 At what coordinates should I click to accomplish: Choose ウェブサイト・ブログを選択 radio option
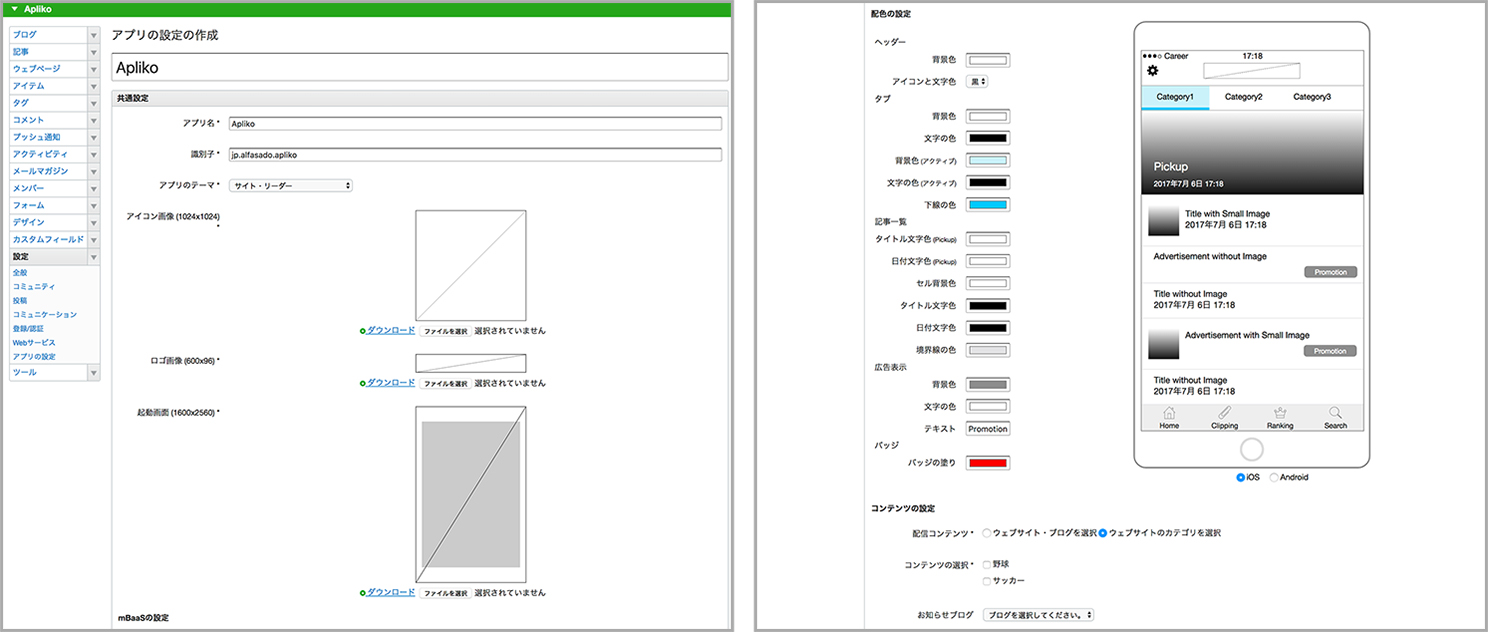tap(987, 533)
